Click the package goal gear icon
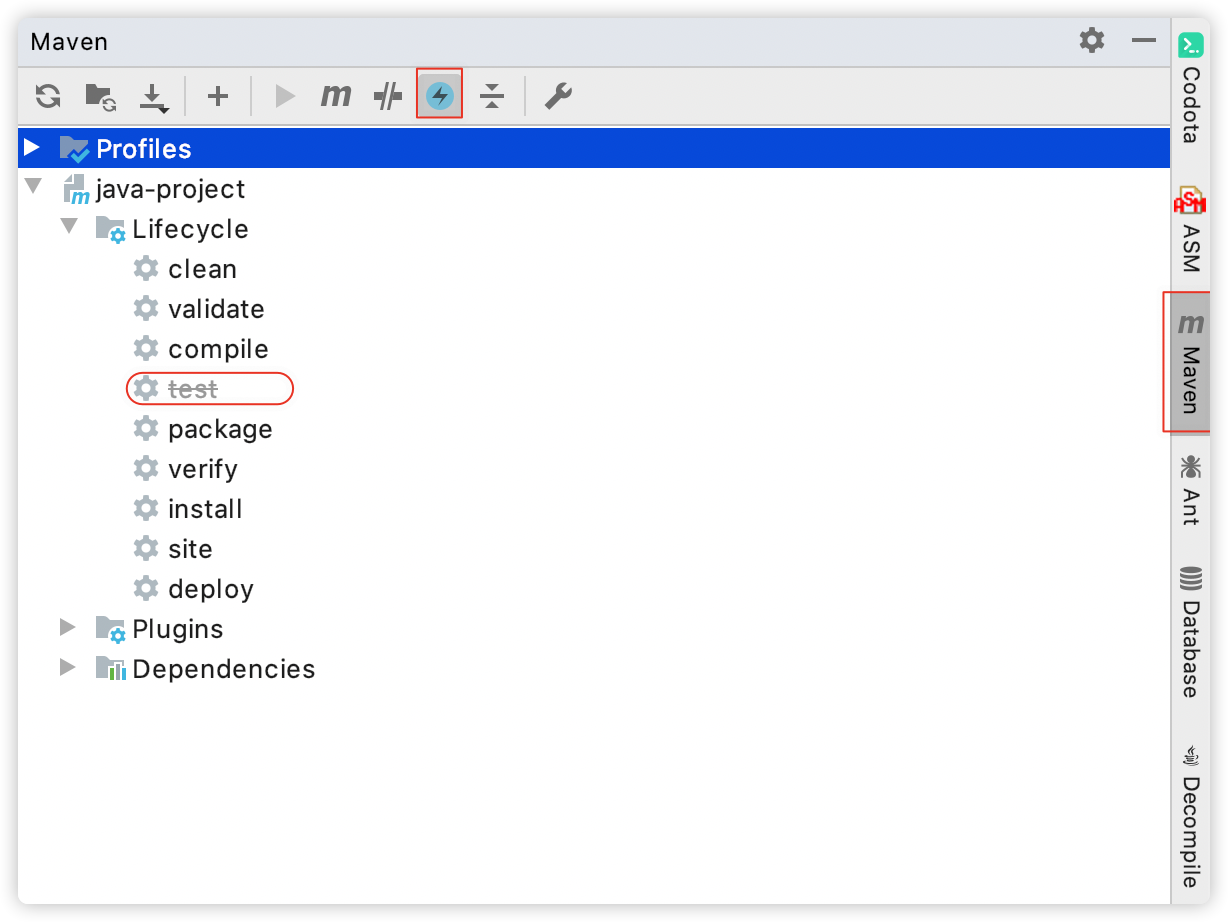The width and height of the screenshot is (1228, 922). click(146, 428)
